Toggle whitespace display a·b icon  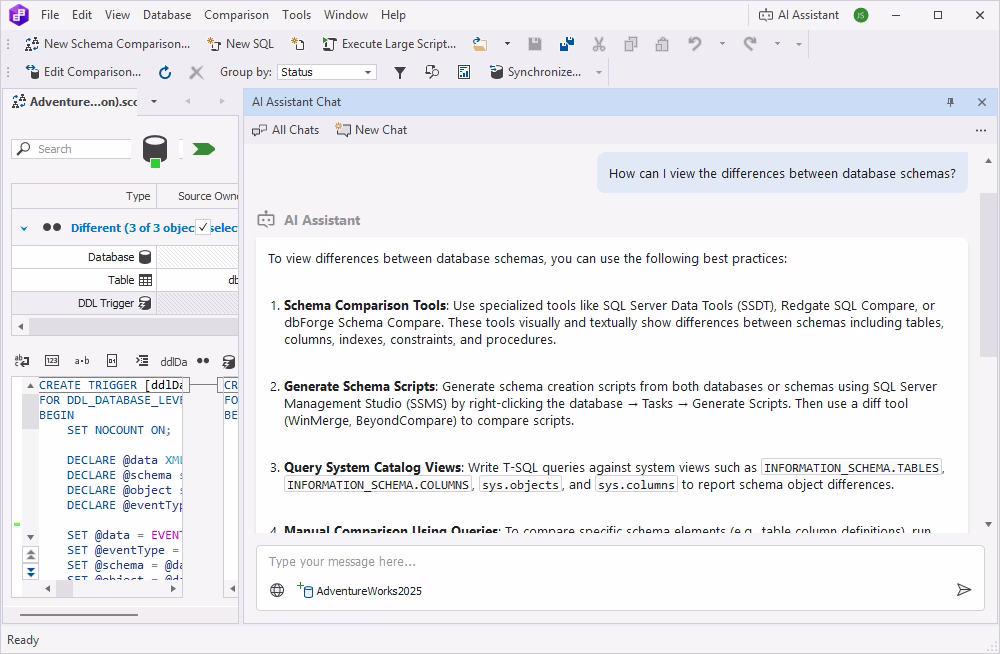[x=82, y=361]
